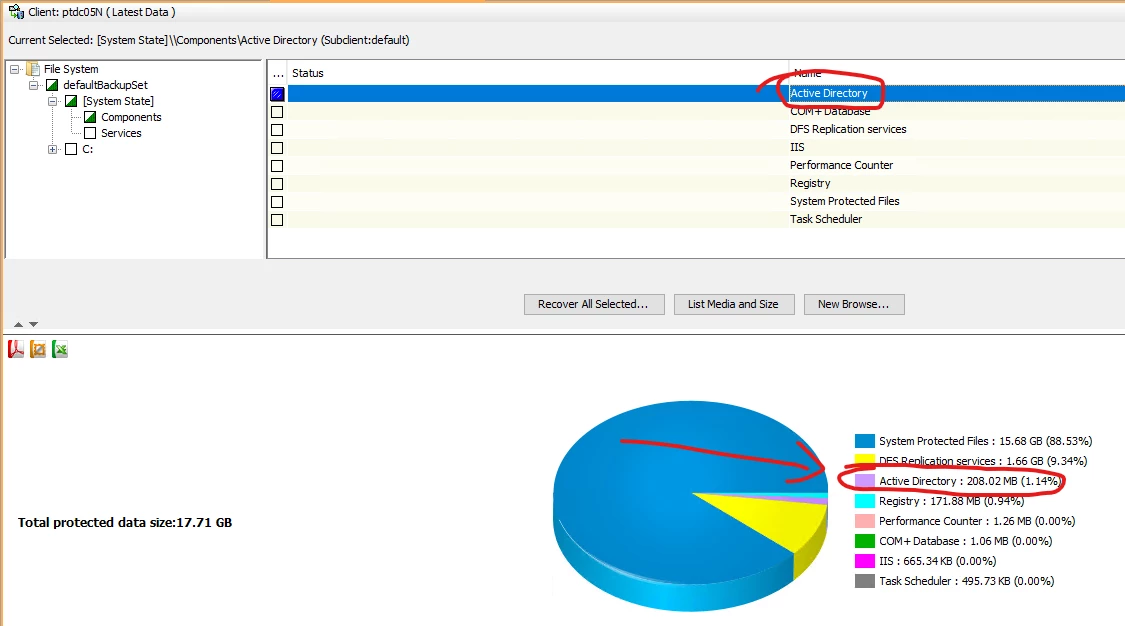Select the IIS row name
Viewport: 1125px width, 626px height.
pyautogui.click(x=797, y=147)
